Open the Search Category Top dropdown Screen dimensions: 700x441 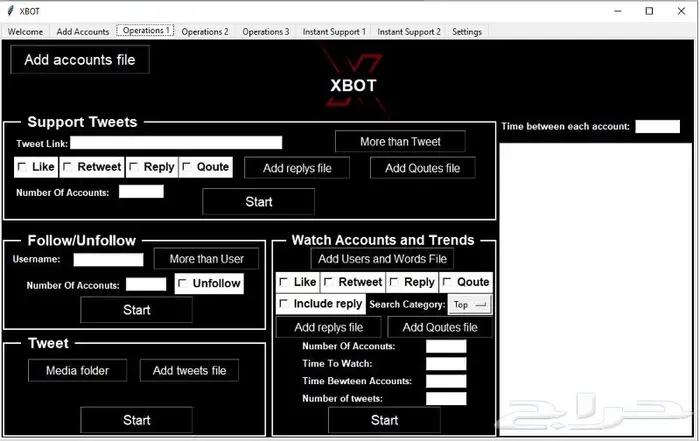[x=470, y=304]
